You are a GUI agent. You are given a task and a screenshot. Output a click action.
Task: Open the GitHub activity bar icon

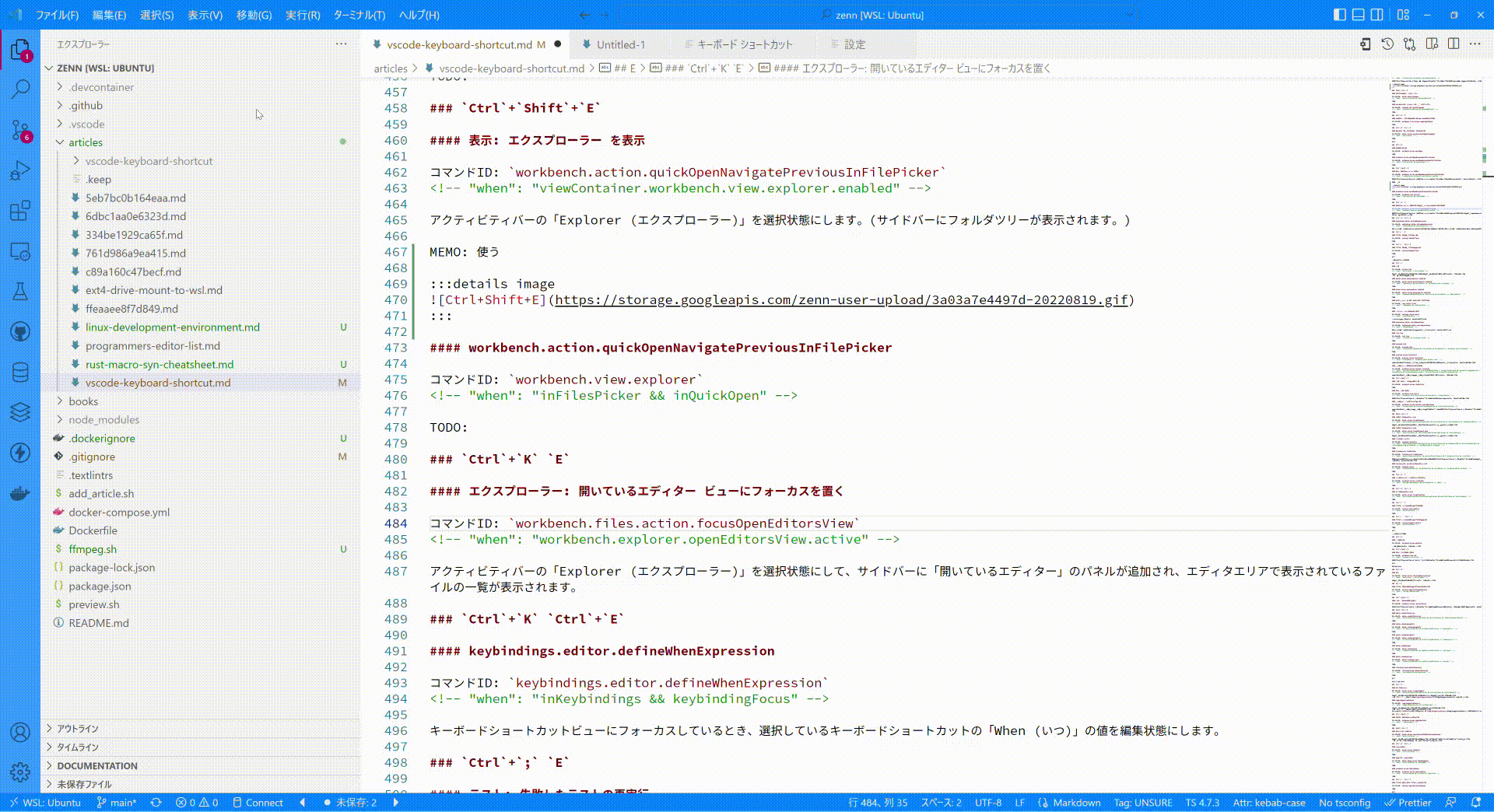[x=20, y=332]
